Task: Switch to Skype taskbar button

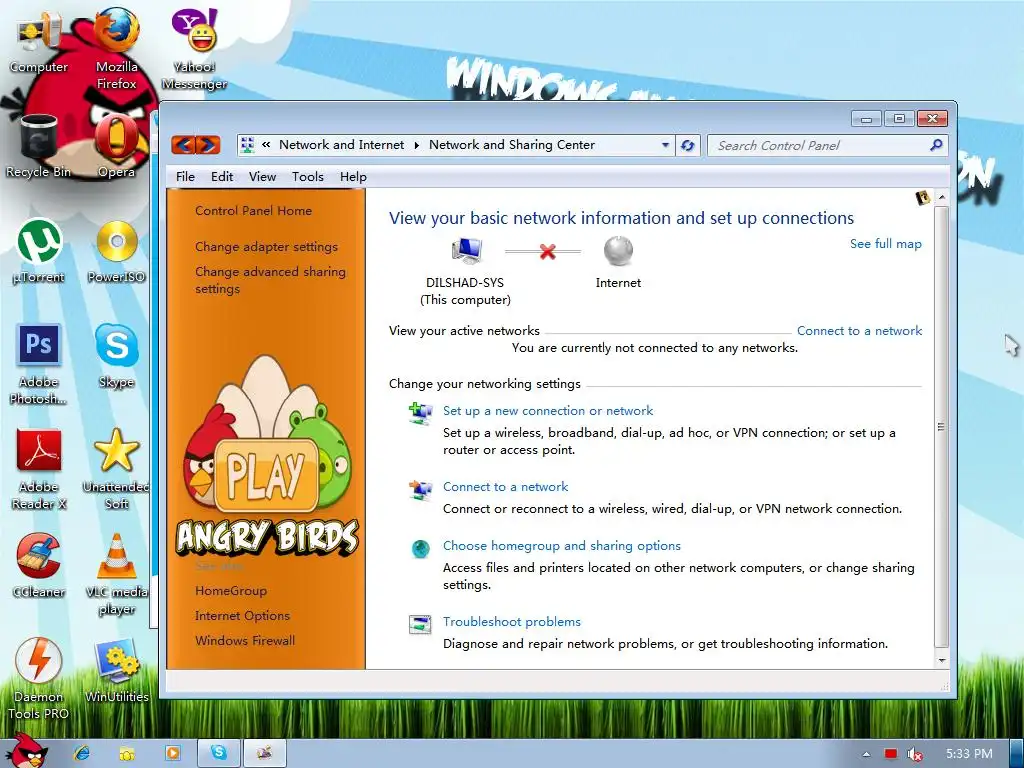Action: pos(219,753)
